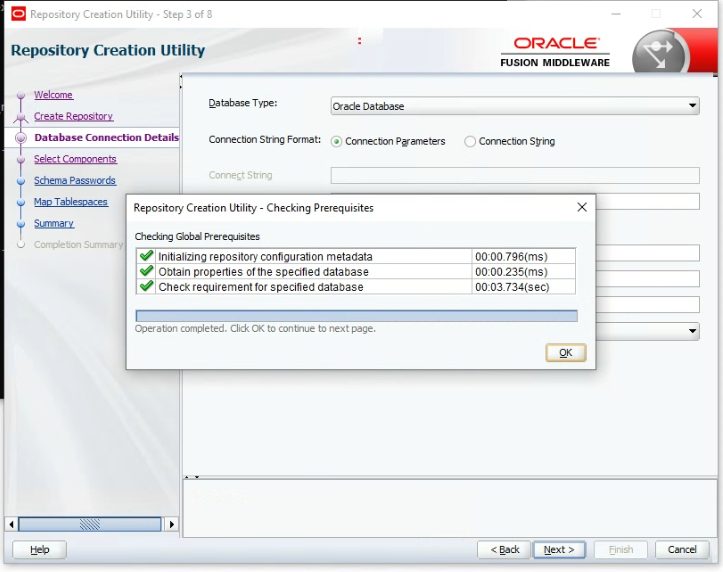Open the Summary step link
Screen dimensions: 723x572
click(54, 223)
